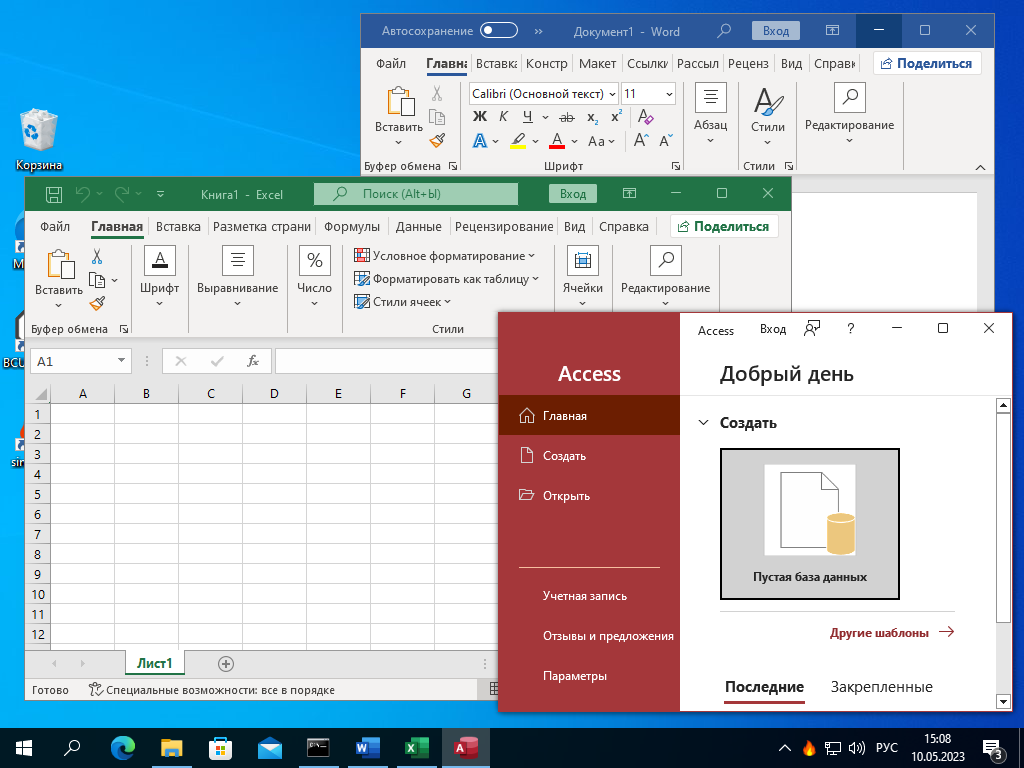
Task: Click Excel Cut scissors icon
Action: 97,256
